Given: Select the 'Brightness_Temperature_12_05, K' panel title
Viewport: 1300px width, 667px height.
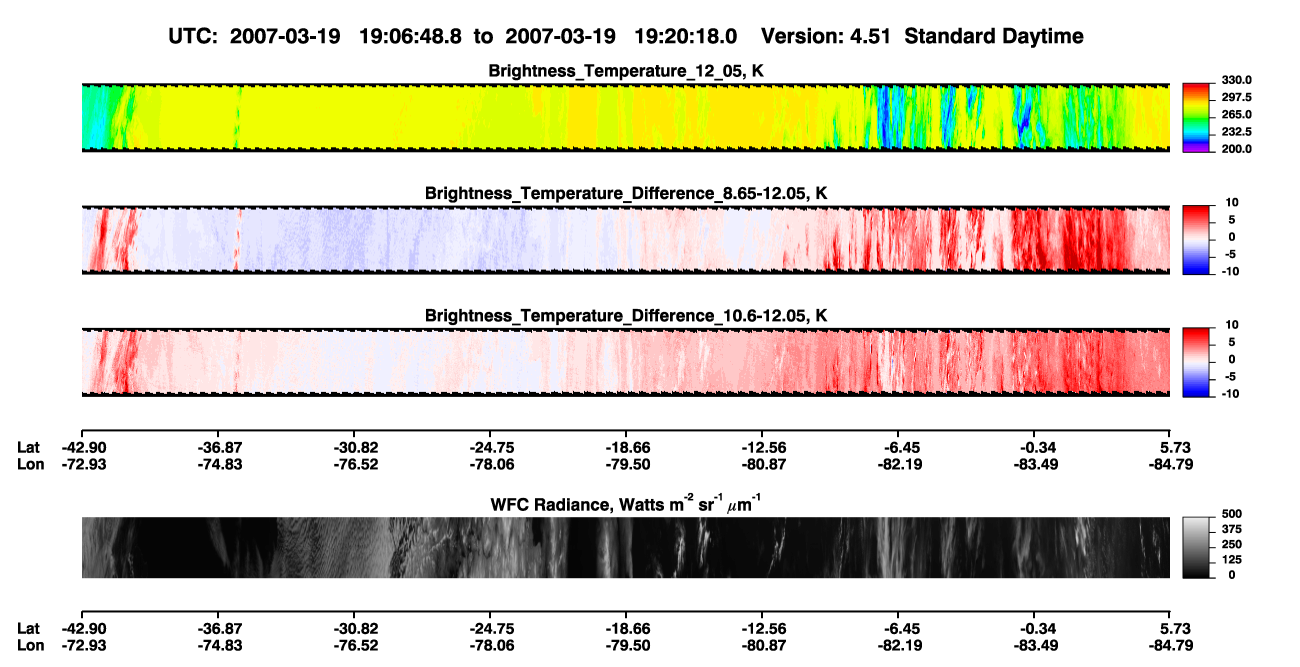Looking at the screenshot, I should point(627,71).
